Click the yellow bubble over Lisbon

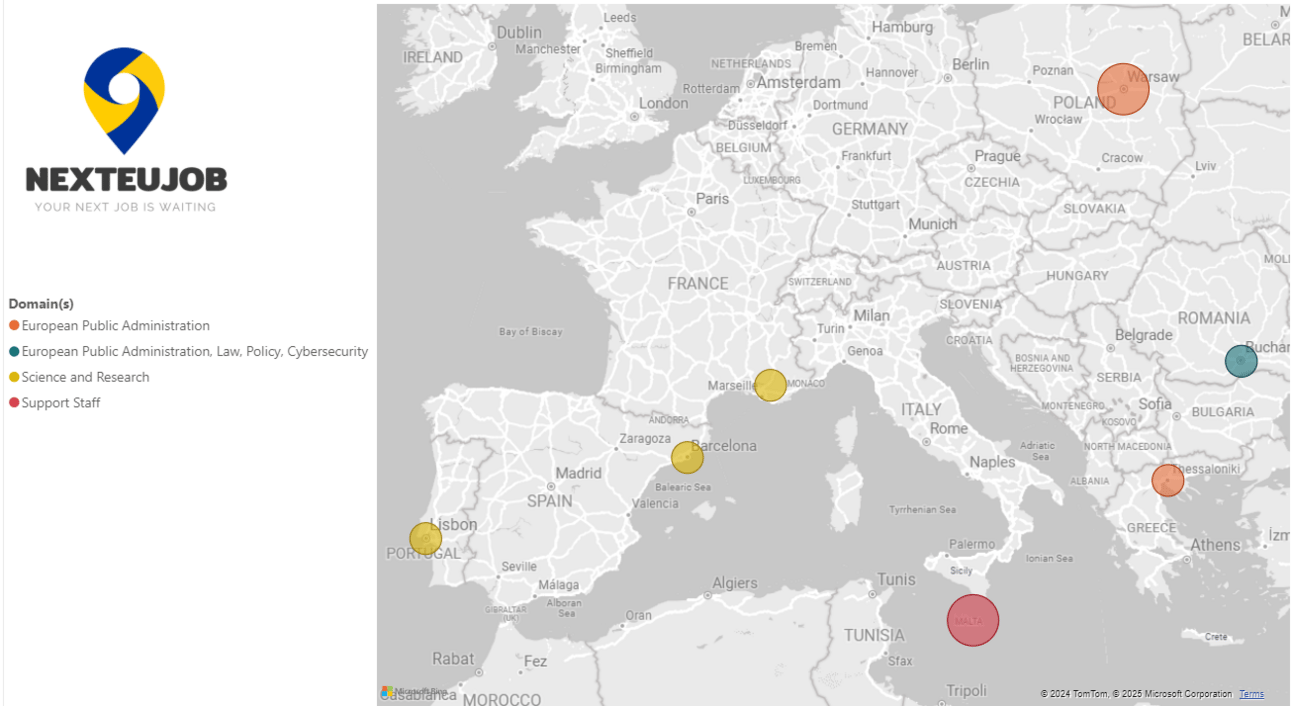click(x=426, y=538)
